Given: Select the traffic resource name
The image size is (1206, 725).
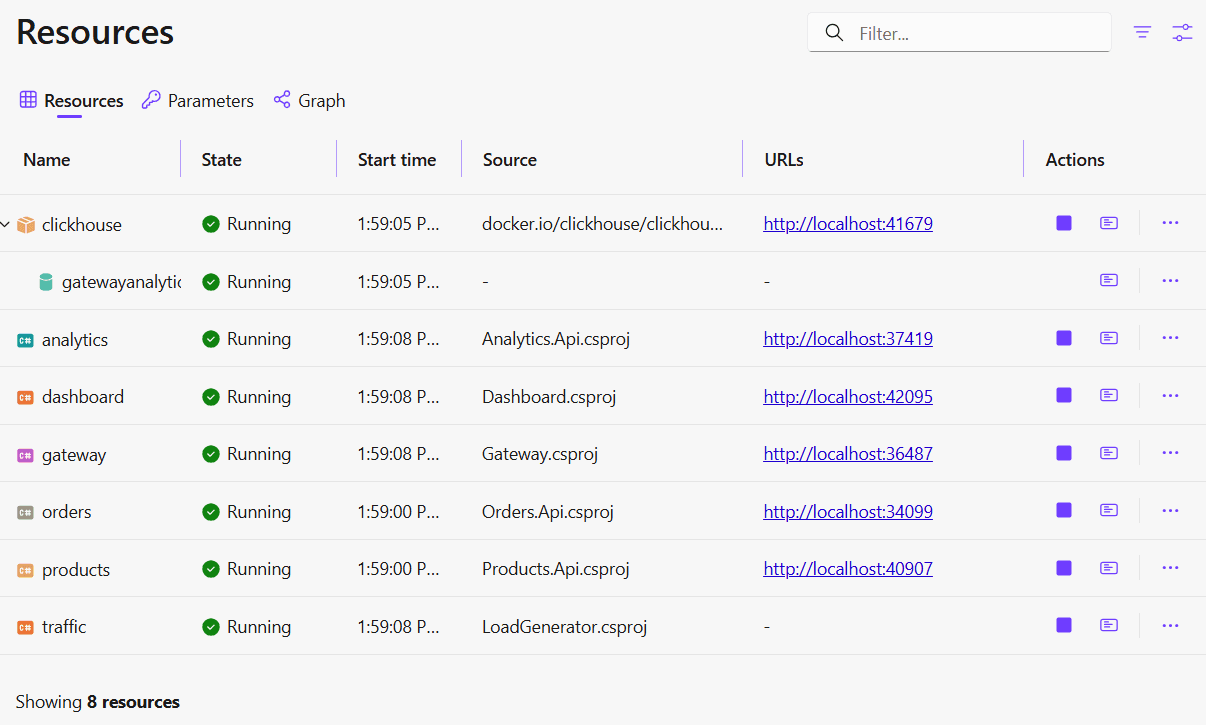Looking at the screenshot, I should [x=64, y=627].
